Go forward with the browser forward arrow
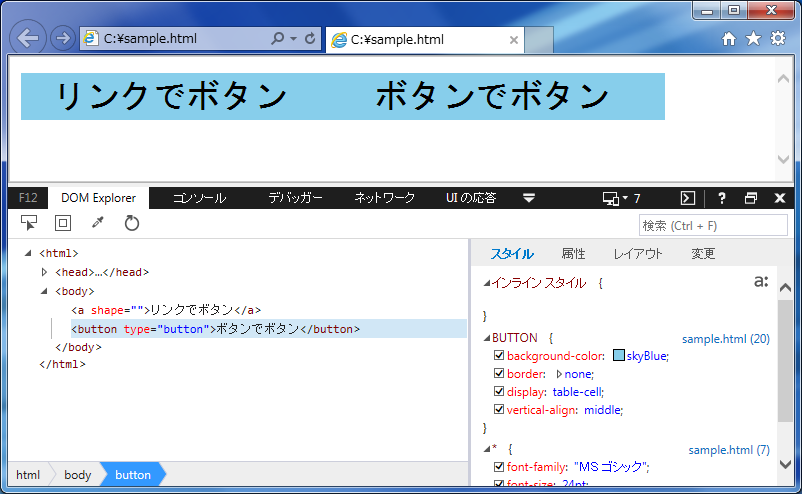802x494 pixels. click(63, 38)
